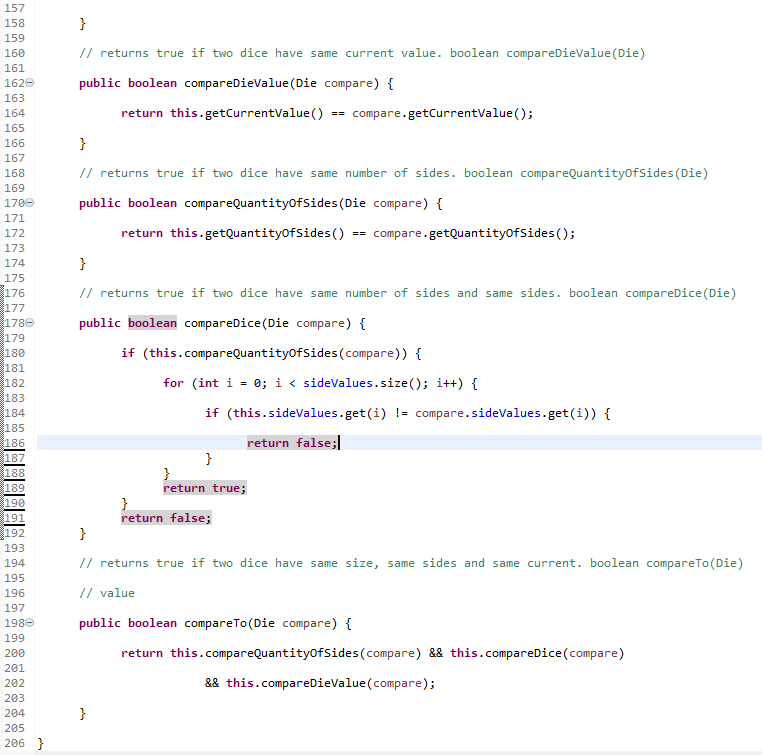The height and width of the screenshot is (755, 762).
Task: Click line number 206 in the gutter
Action: click(x=15, y=743)
